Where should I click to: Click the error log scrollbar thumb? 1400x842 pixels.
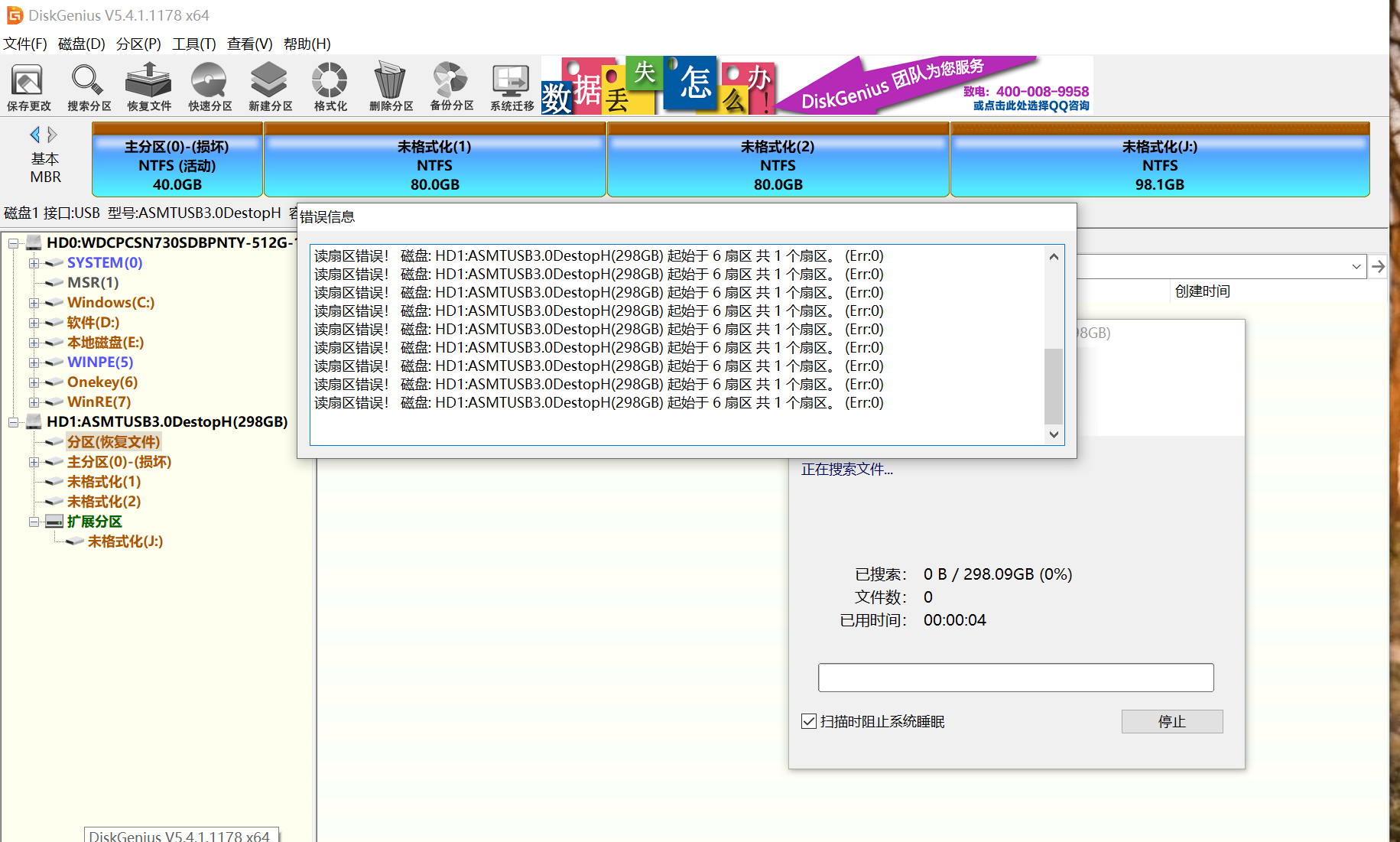pos(1054,385)
